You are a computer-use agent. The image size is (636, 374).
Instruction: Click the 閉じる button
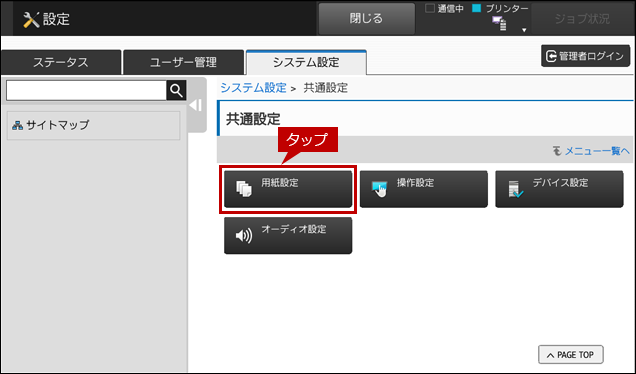point(366,19)
